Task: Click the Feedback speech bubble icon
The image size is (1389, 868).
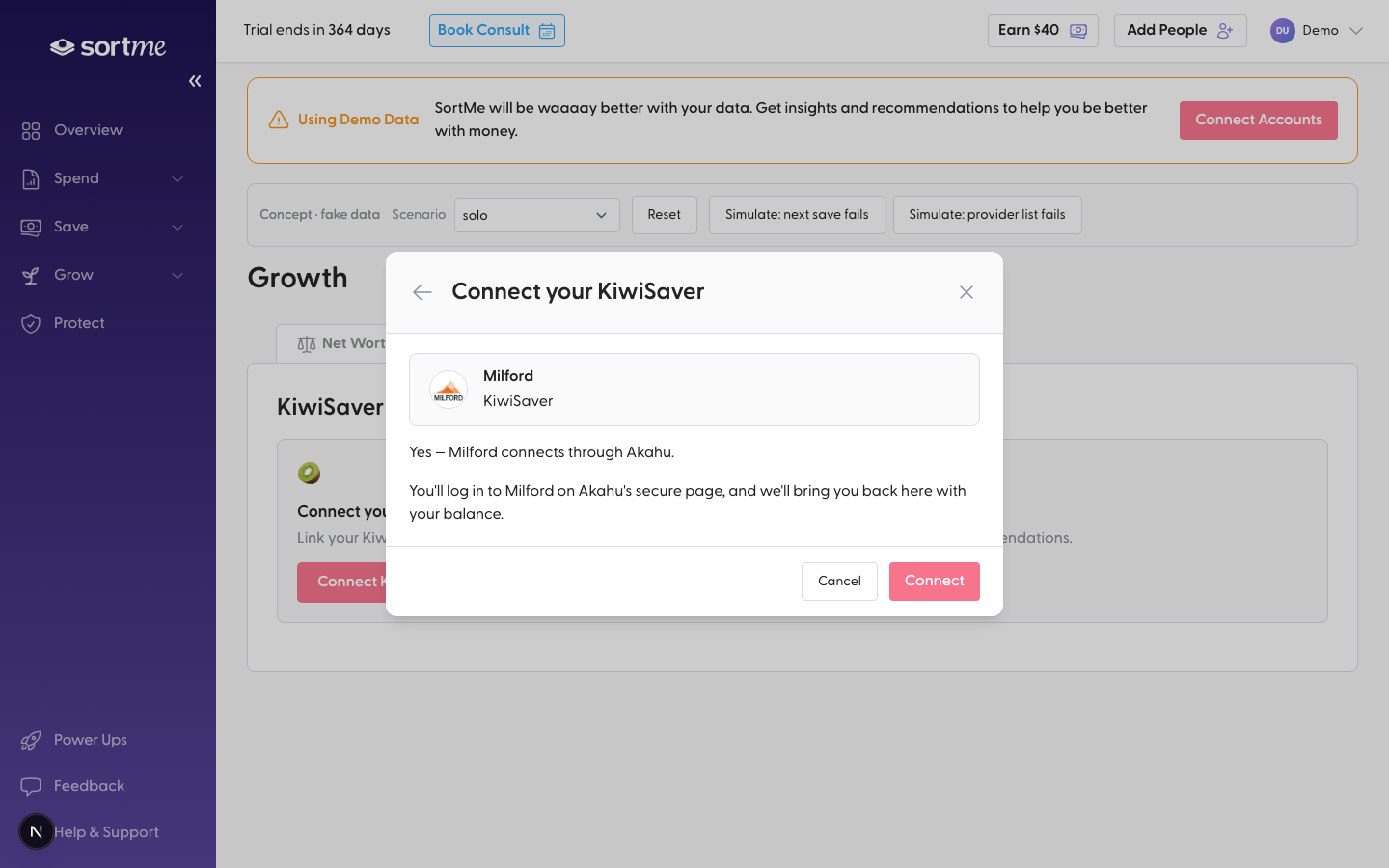Action: point(31,786)
